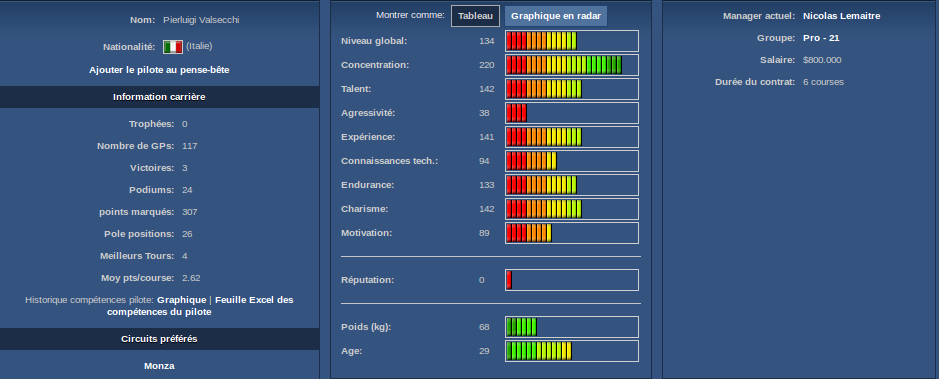Click the Connaissances tech. progress bar
This screenshot has width=939, height=379.
point(572,161)
